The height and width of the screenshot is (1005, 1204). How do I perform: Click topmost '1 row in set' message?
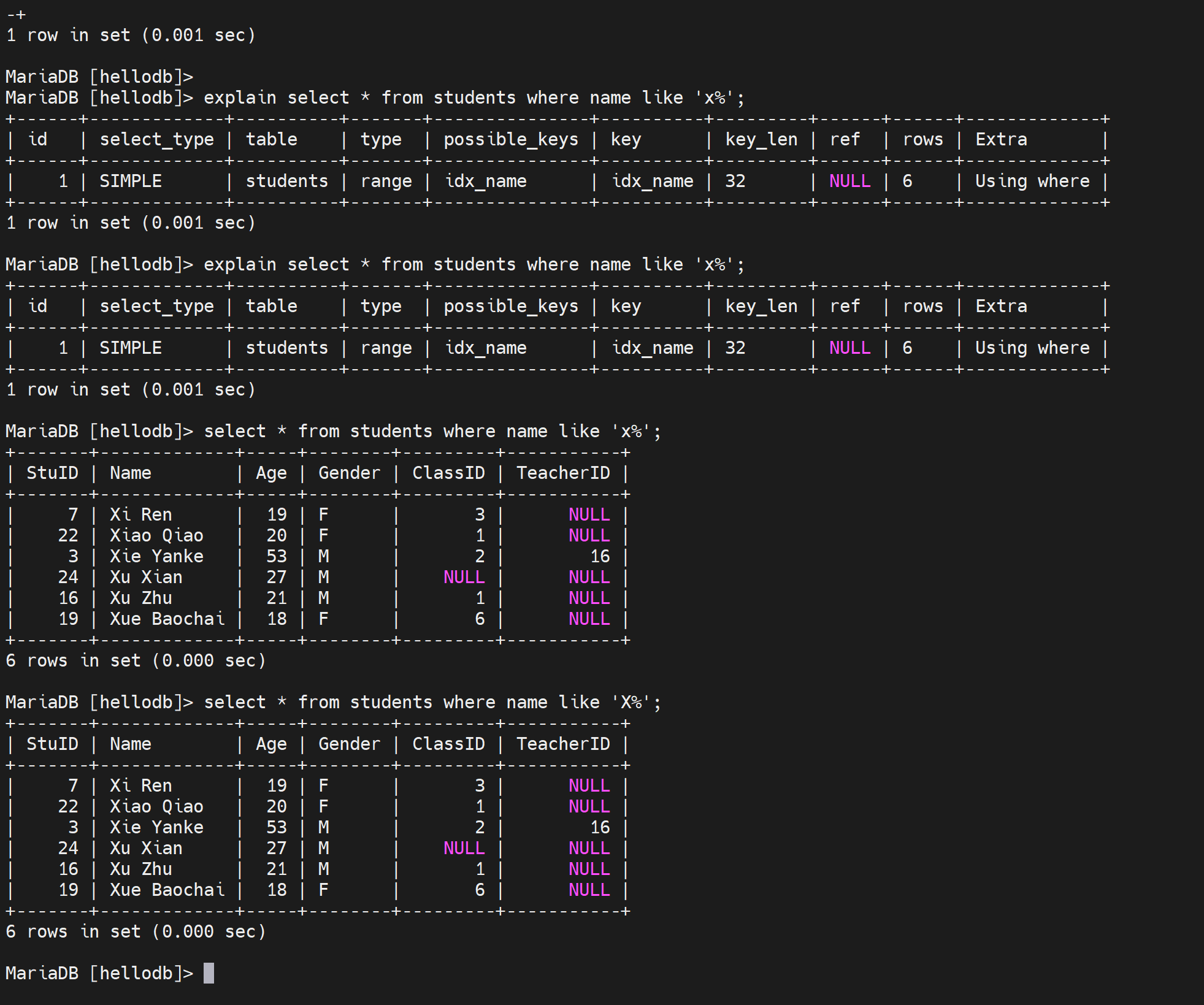click(x=130, y=35)
